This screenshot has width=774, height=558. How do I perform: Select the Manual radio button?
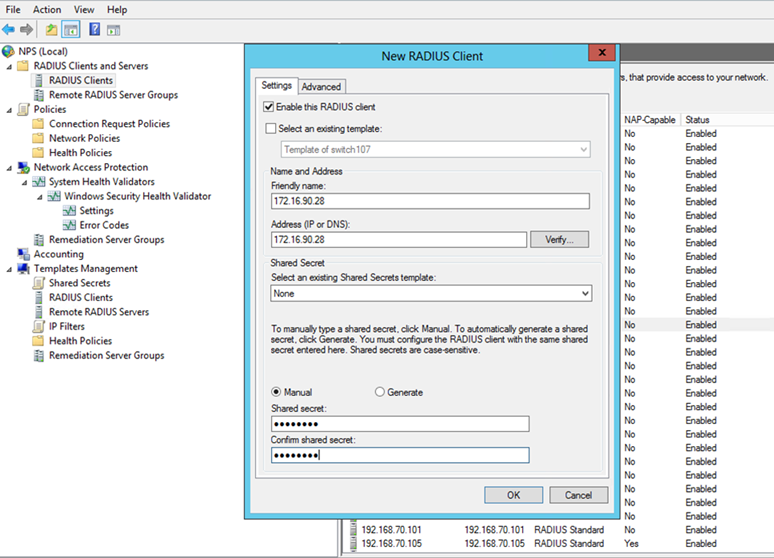click(276, 392)
